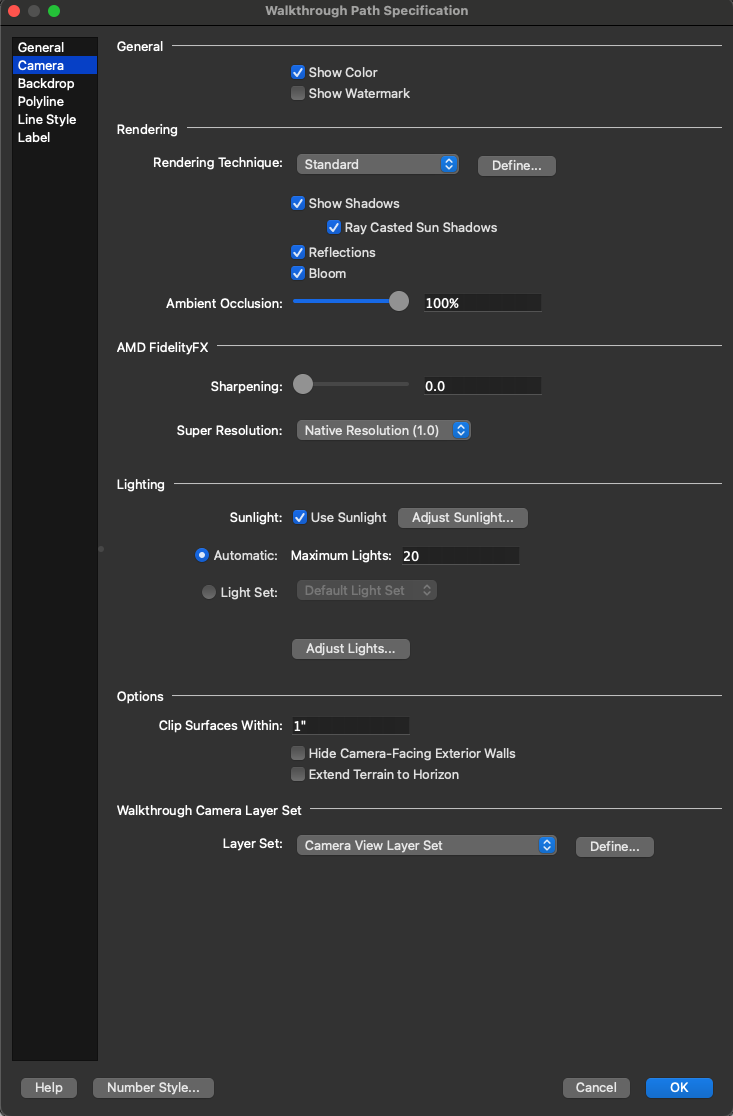
Task: Enable Extend Terrain to Horizon
Action: (x=298, y=774)
